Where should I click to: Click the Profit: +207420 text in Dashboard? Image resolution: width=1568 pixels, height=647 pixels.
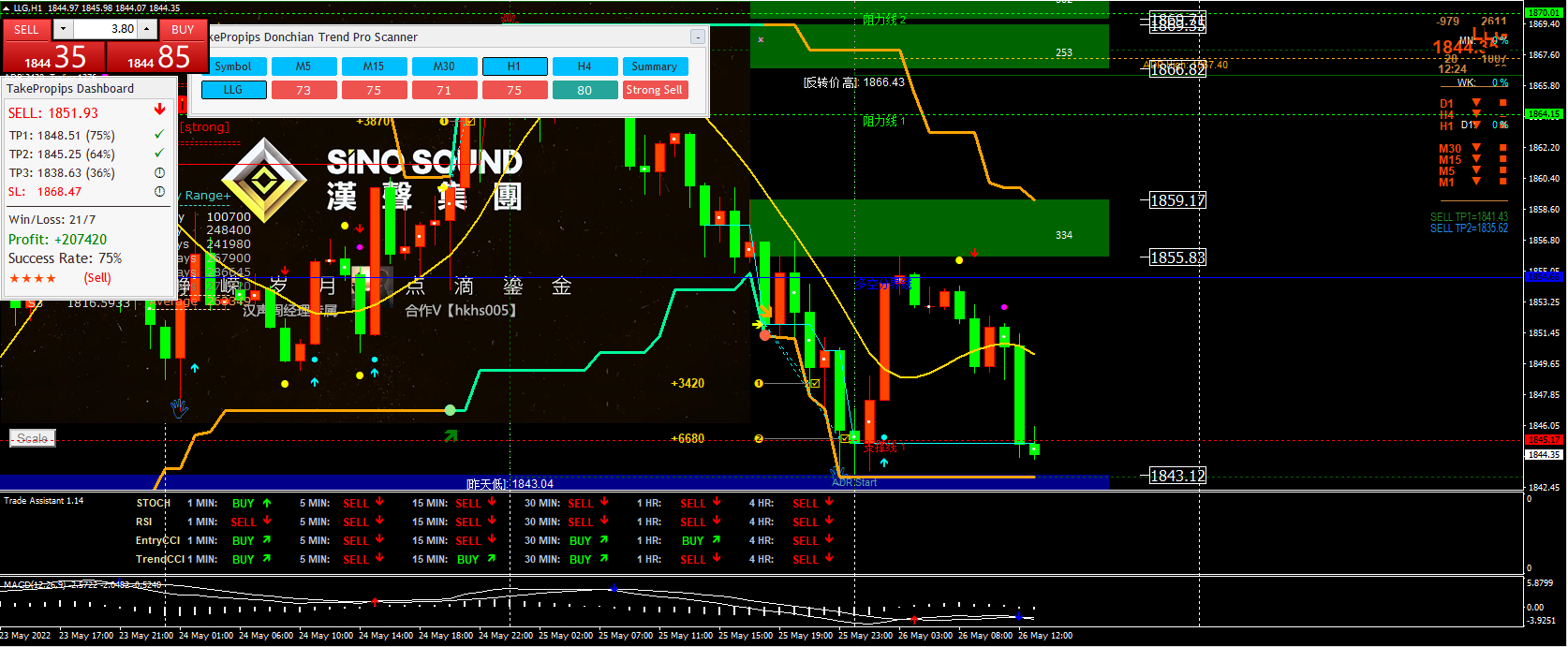(58, 240)
